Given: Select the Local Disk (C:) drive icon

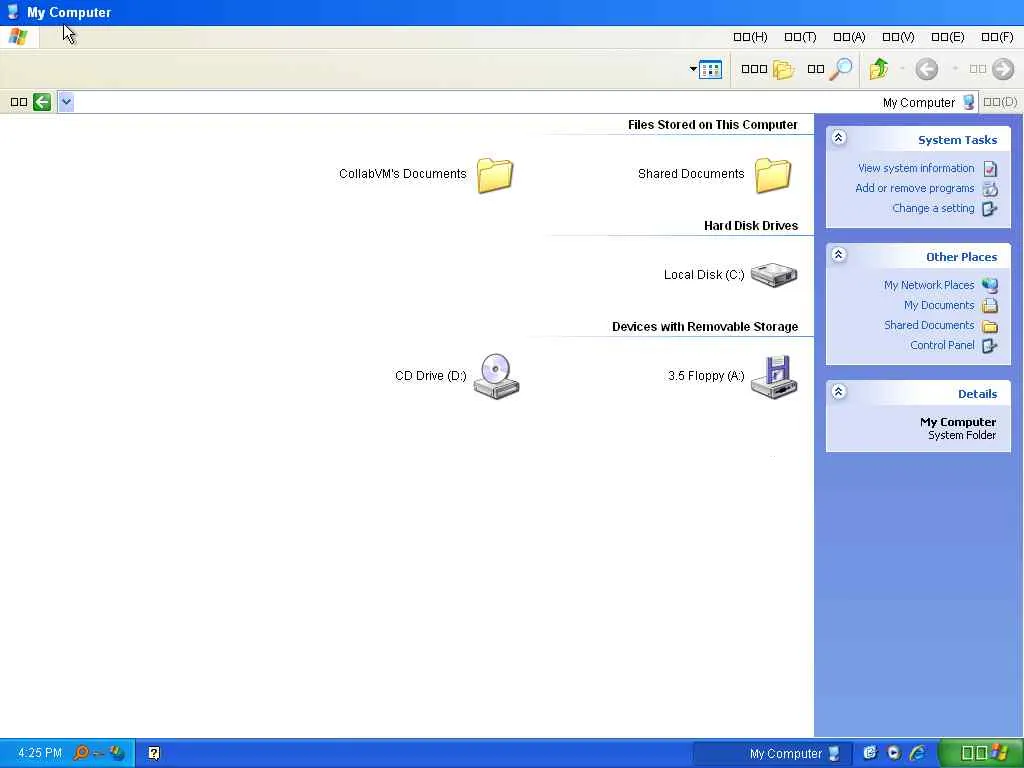Looking at the screenshot, I should click(x=774, y=275).
